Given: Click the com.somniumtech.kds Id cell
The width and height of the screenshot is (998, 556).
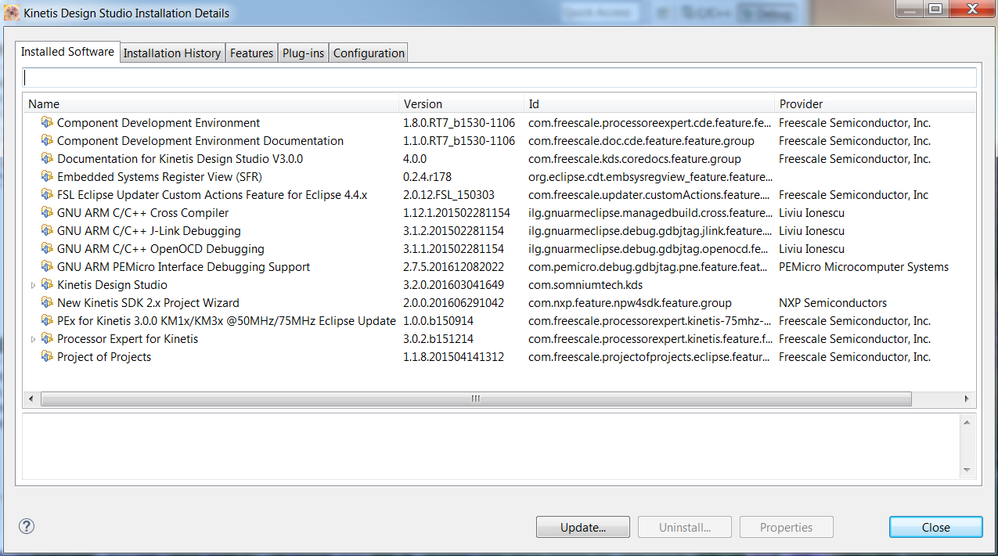Looking at the screenshot, I should click(585, 284).
